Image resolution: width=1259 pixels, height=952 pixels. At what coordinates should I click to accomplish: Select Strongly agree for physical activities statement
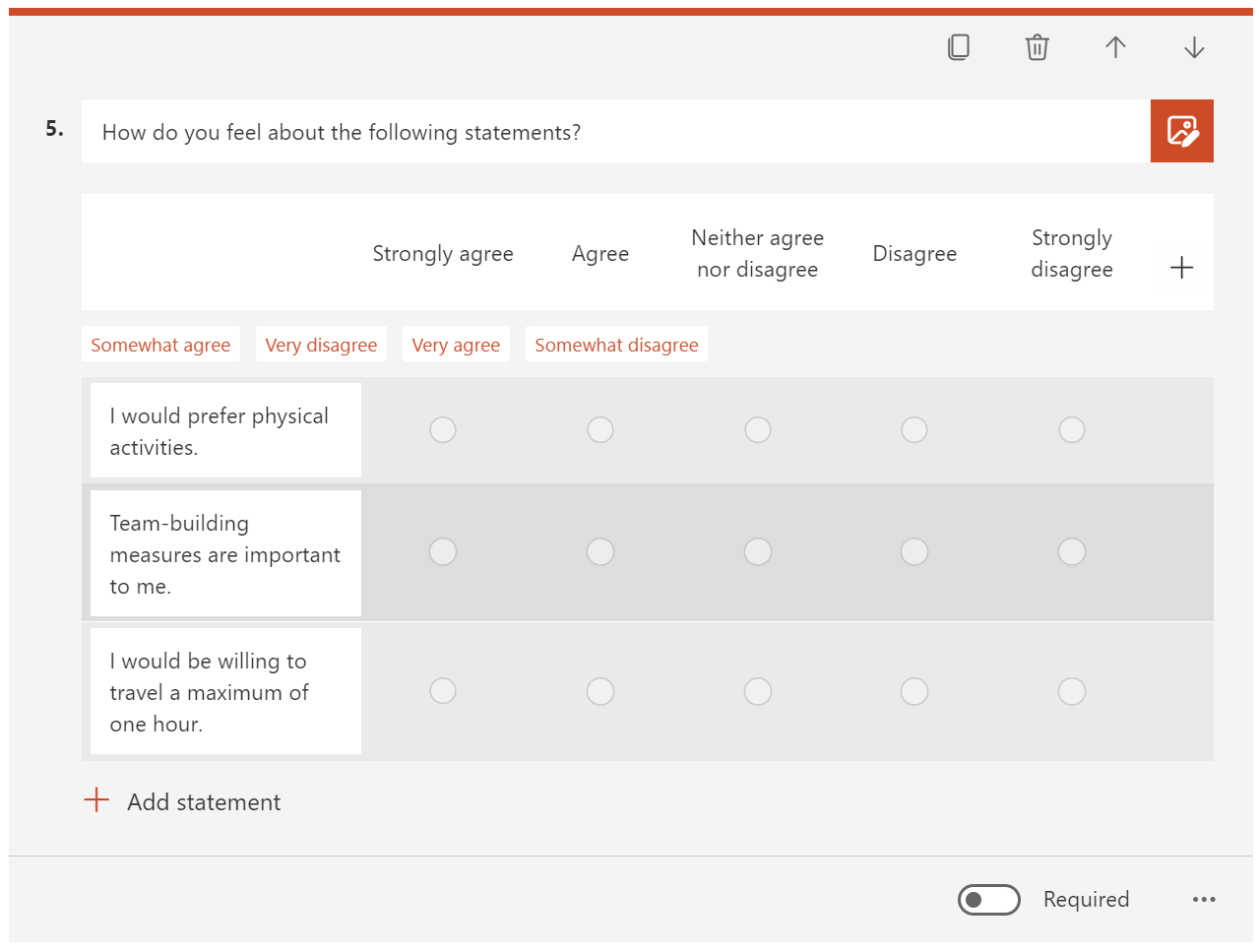pos(443,430)
